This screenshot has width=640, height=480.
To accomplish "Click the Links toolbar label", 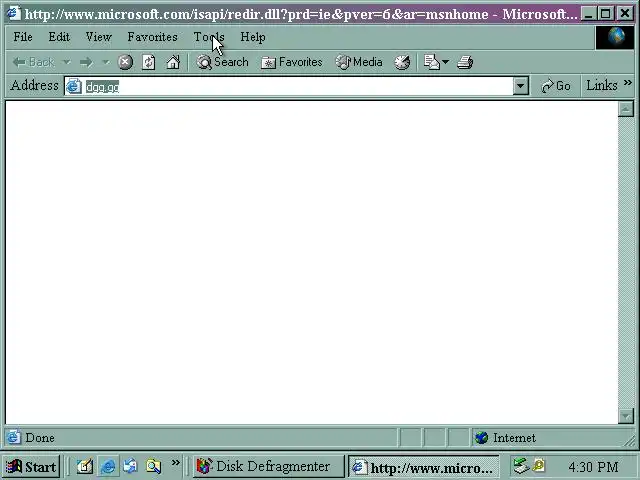I will click(x=602, y=85).
